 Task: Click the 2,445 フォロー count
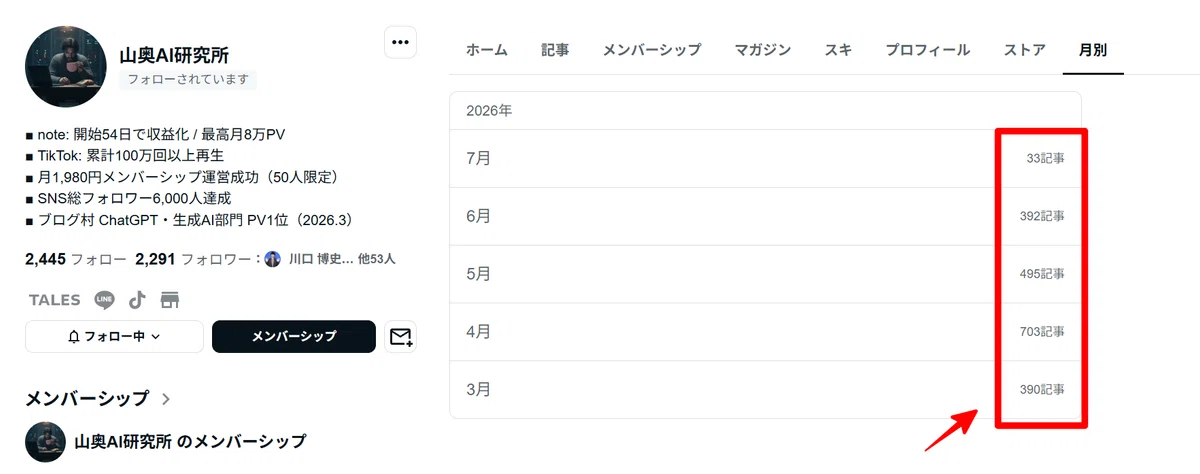(68, 259)
